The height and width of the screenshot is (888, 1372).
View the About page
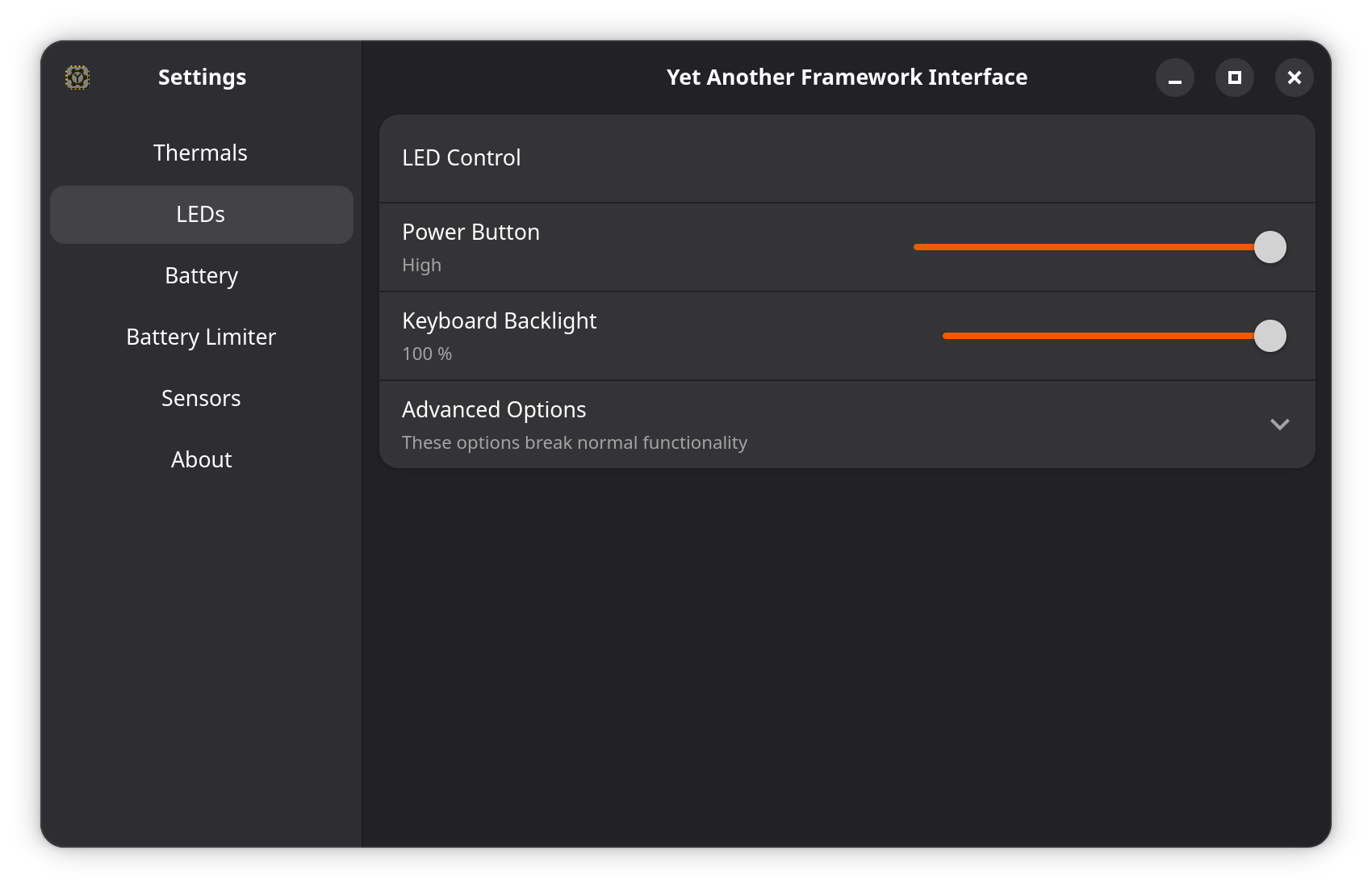click(x=200, y=459)
